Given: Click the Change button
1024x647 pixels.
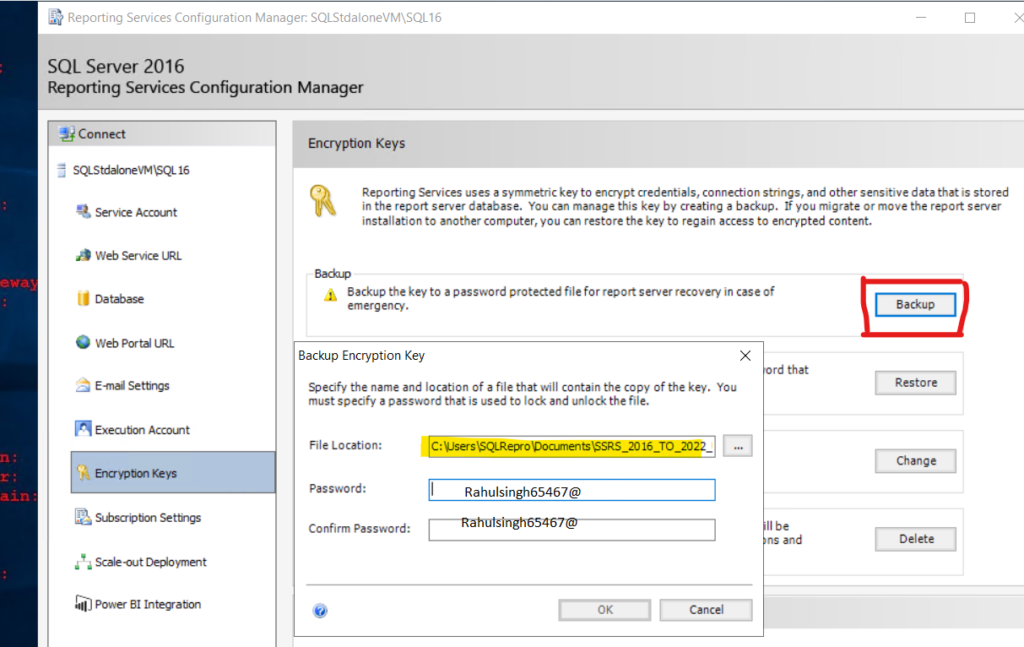Looking at the screenshot, I should 916,461.
